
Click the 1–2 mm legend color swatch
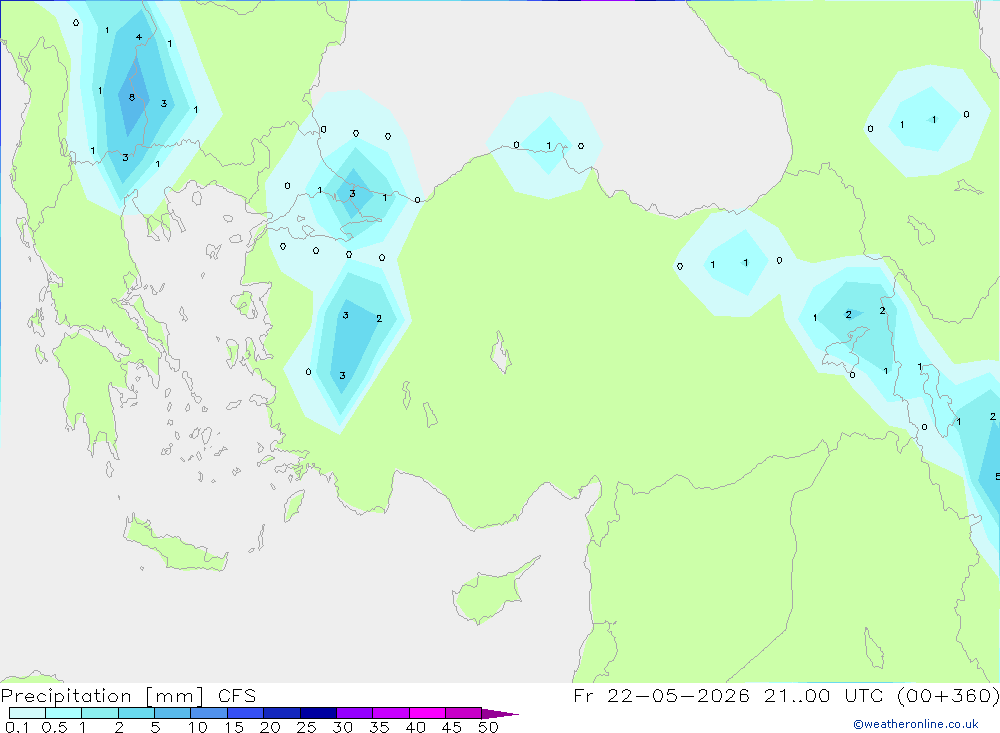pos(100,713)
